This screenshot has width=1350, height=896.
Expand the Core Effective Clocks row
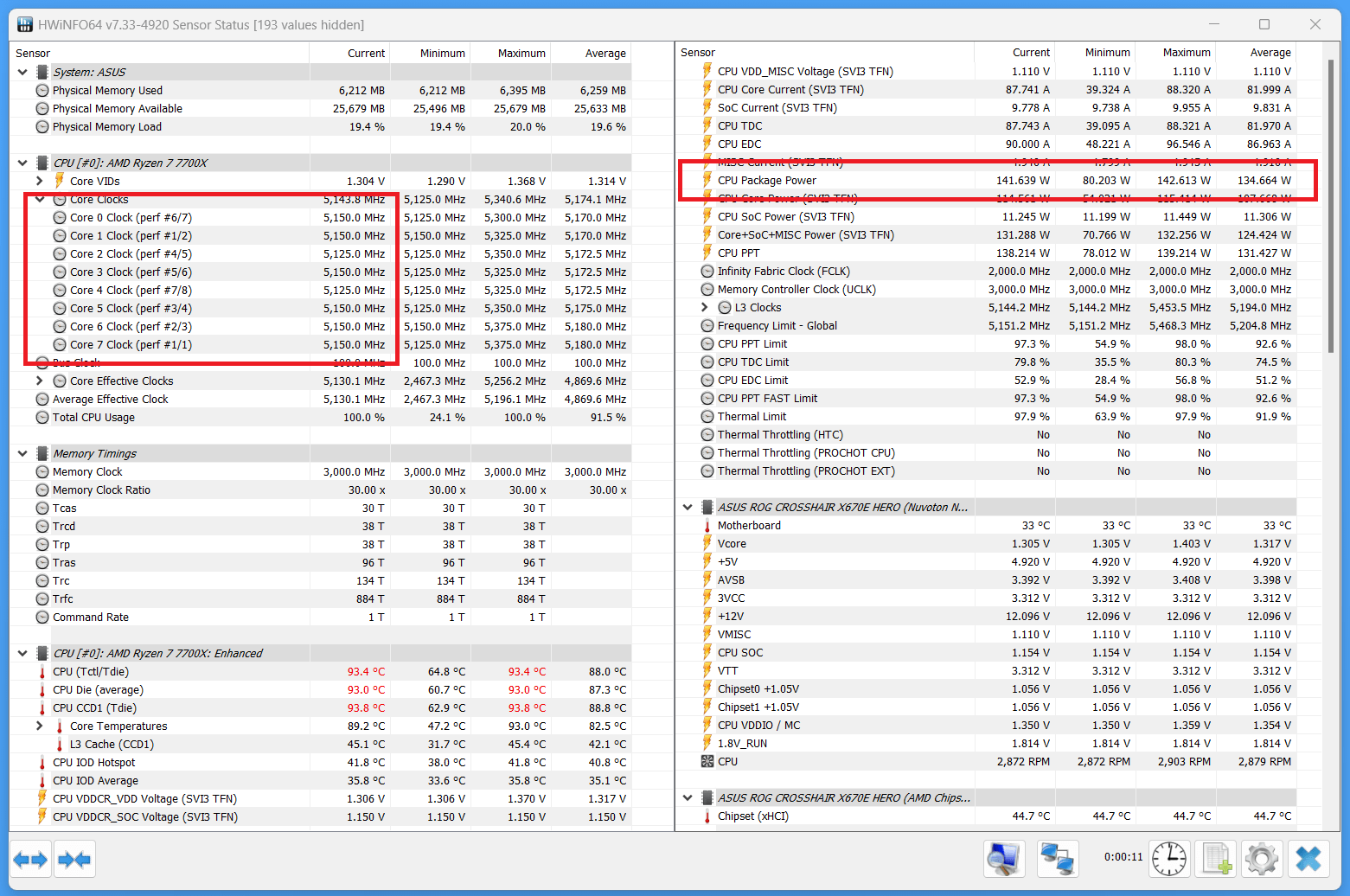tap(40, 381)
